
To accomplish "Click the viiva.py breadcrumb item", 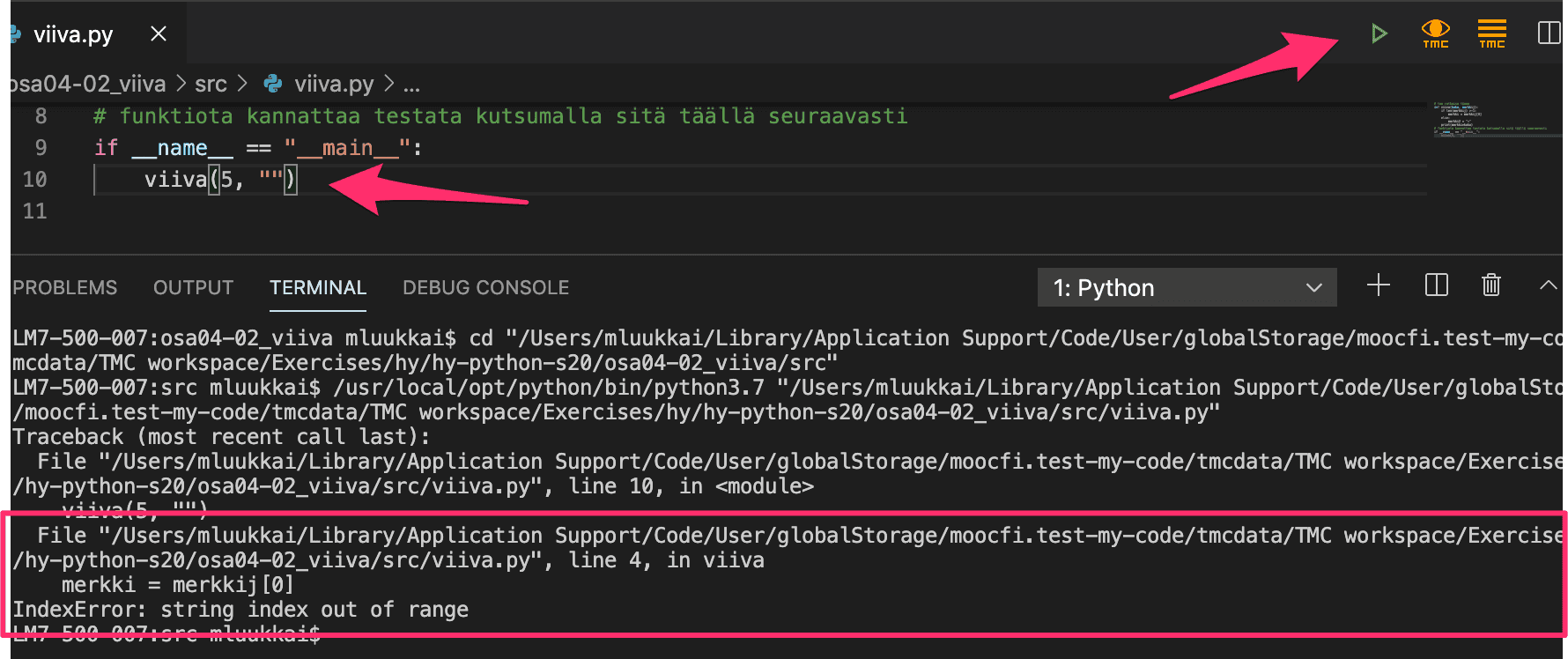I will click(333, 84).
